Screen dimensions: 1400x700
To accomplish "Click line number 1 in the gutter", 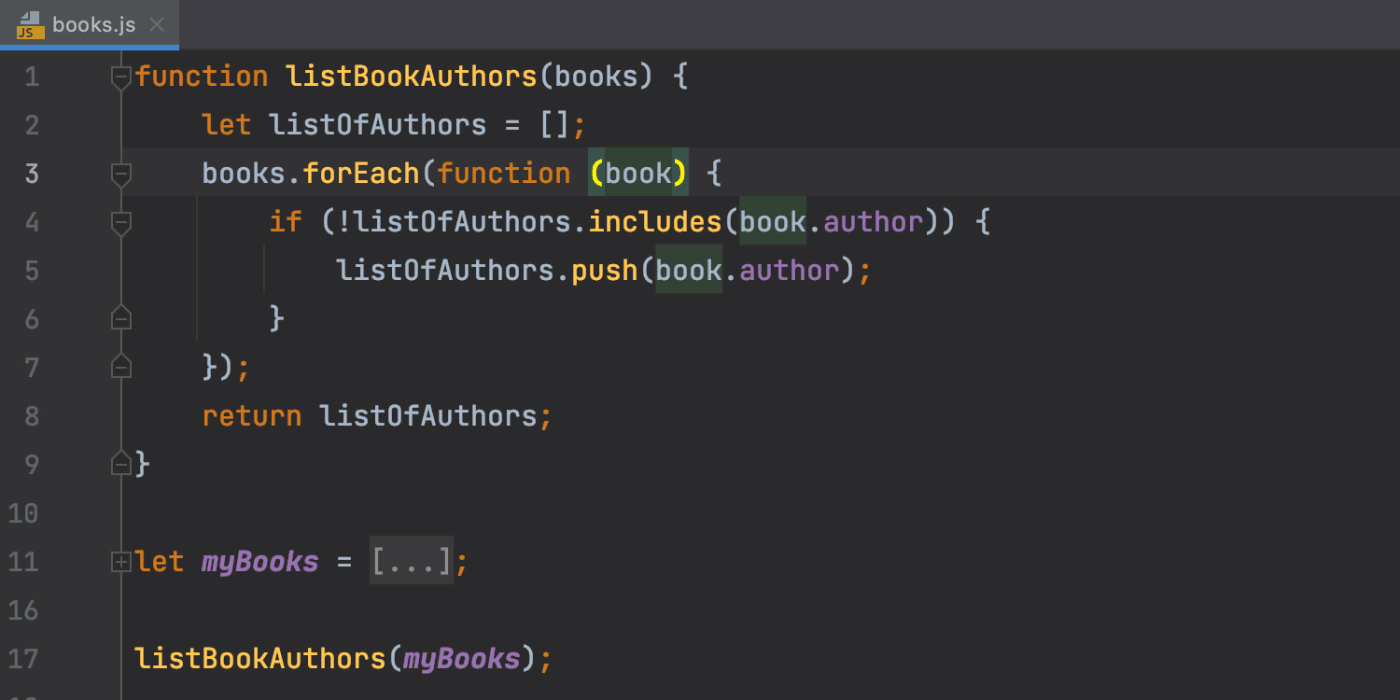I will point(32,77).
